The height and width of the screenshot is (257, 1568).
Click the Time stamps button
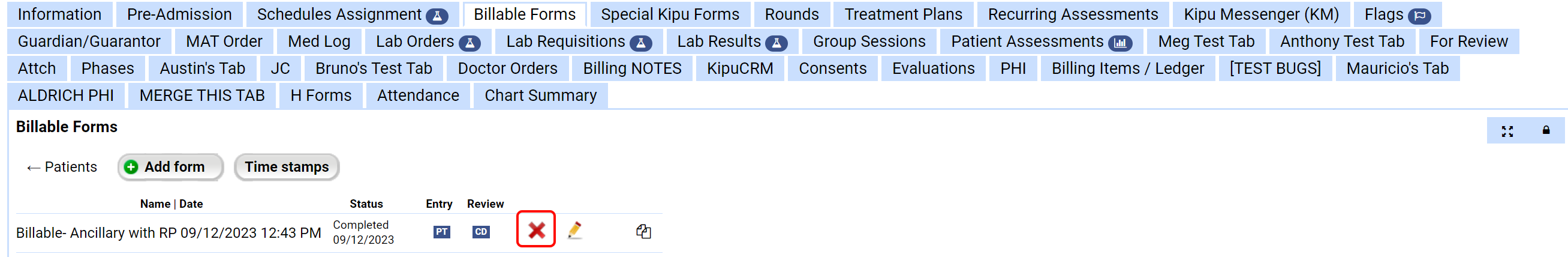pyautogui.click(x=286, y=167)
